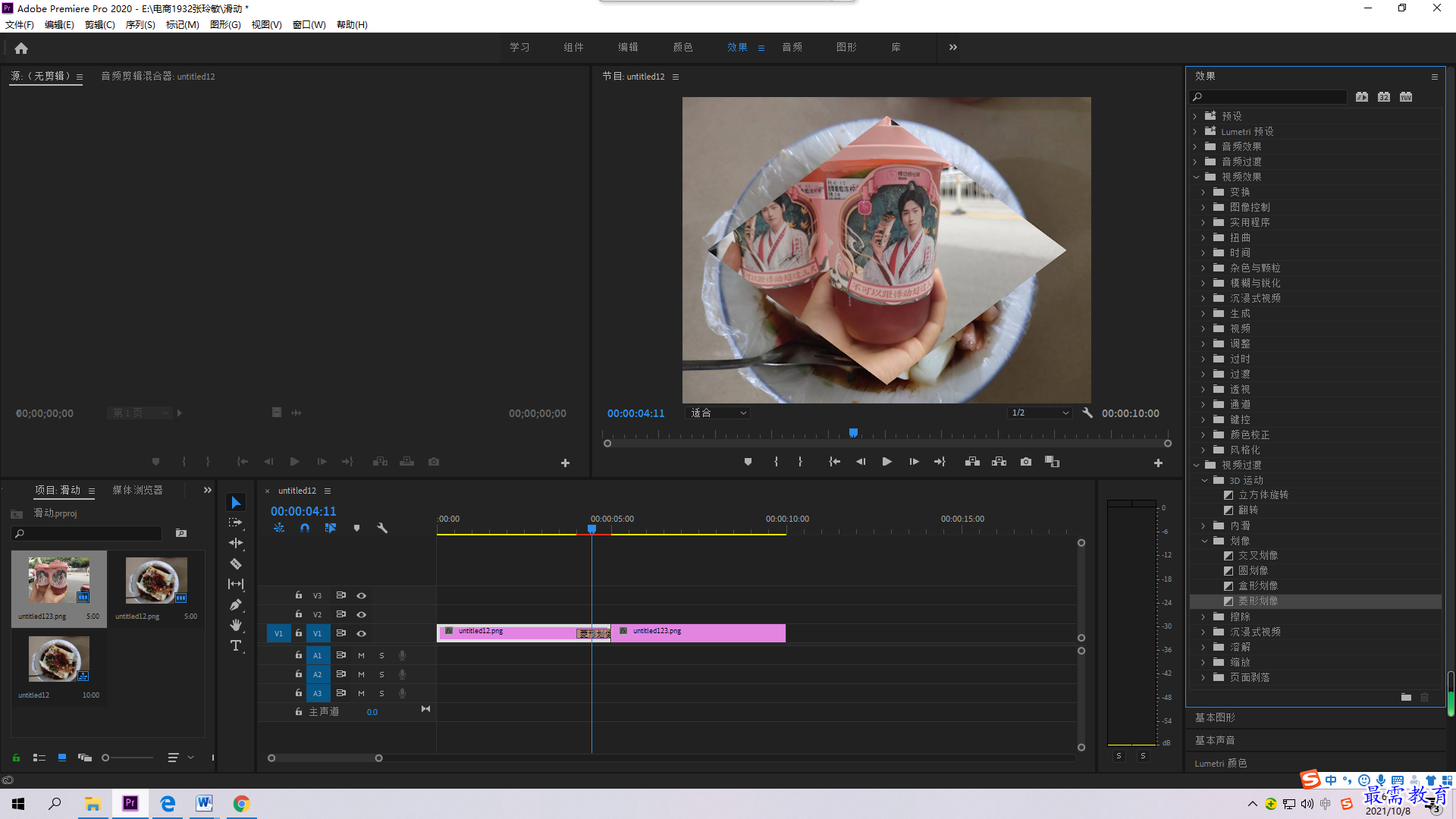Play the program monitor video
1456x819 pixels.
[x=886, y=462]
